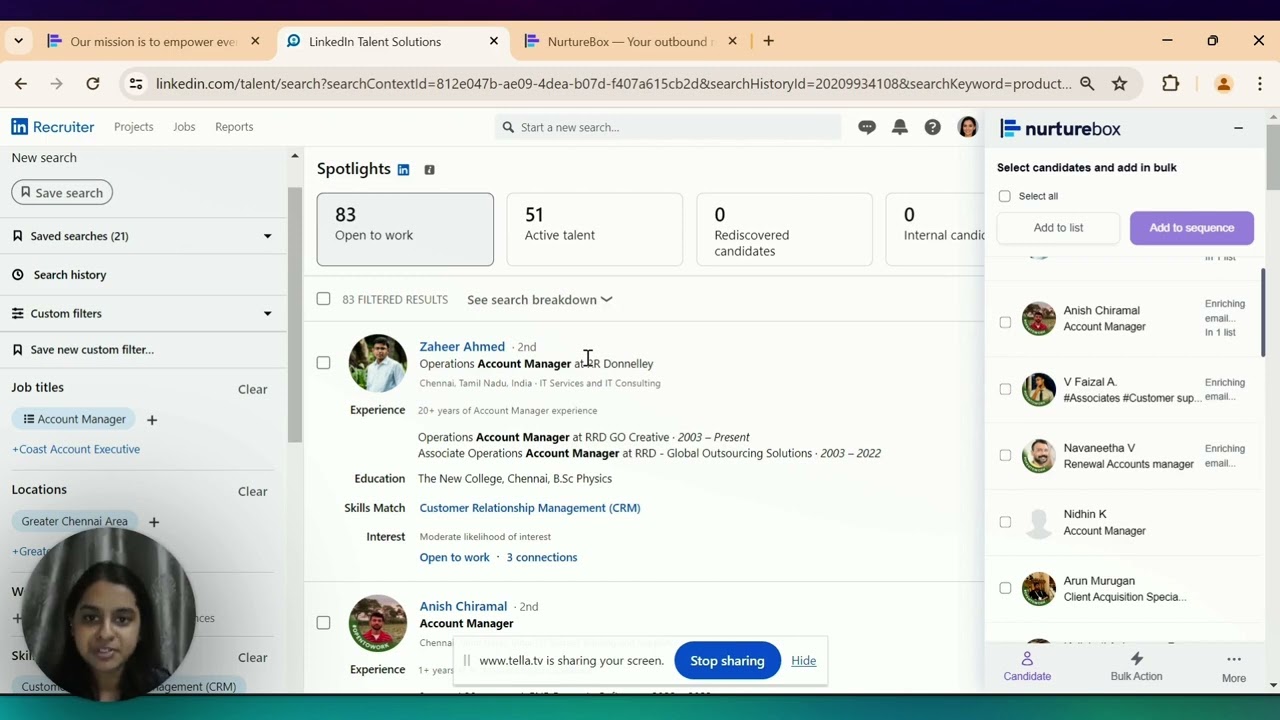
Task: Click the browser address bar URL
Action: 613,84
